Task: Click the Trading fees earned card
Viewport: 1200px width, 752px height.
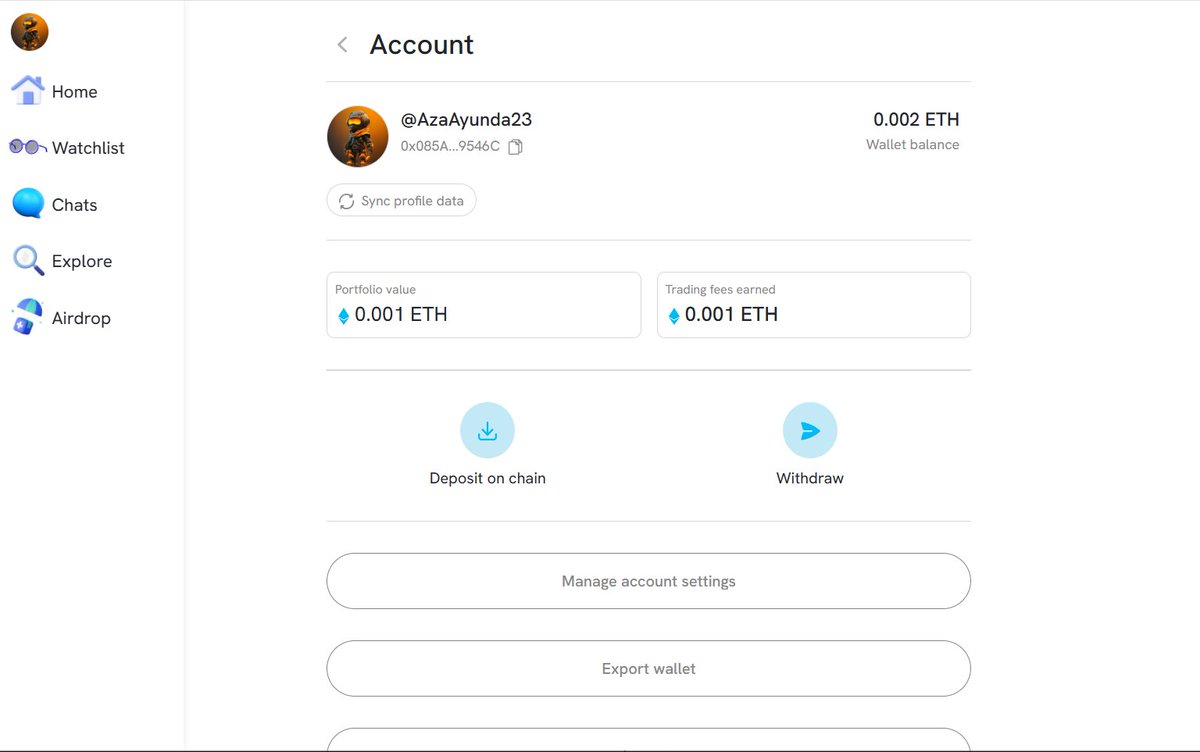Action: tap(814, 305)
